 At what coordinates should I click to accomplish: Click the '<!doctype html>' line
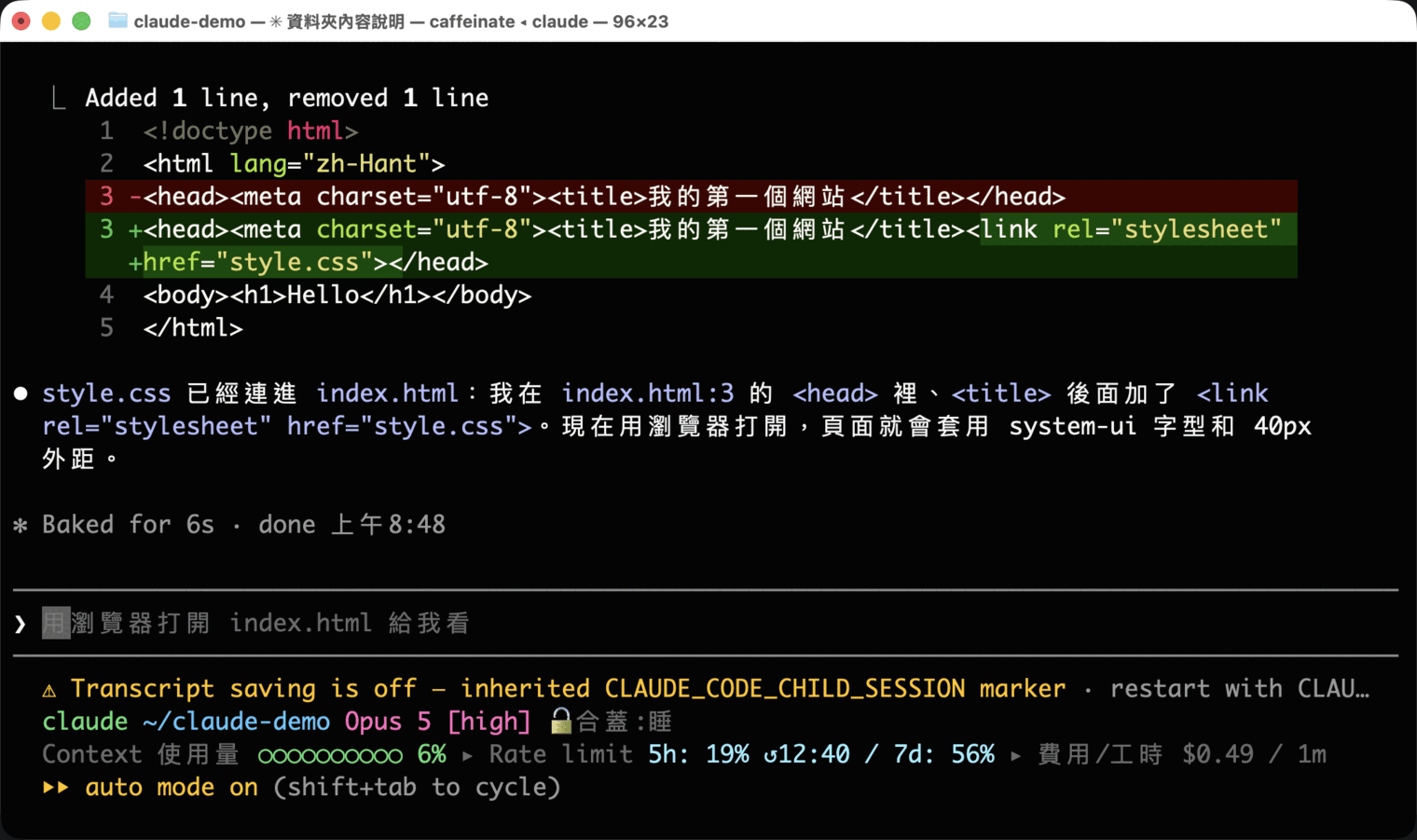[x=251, y=131]
